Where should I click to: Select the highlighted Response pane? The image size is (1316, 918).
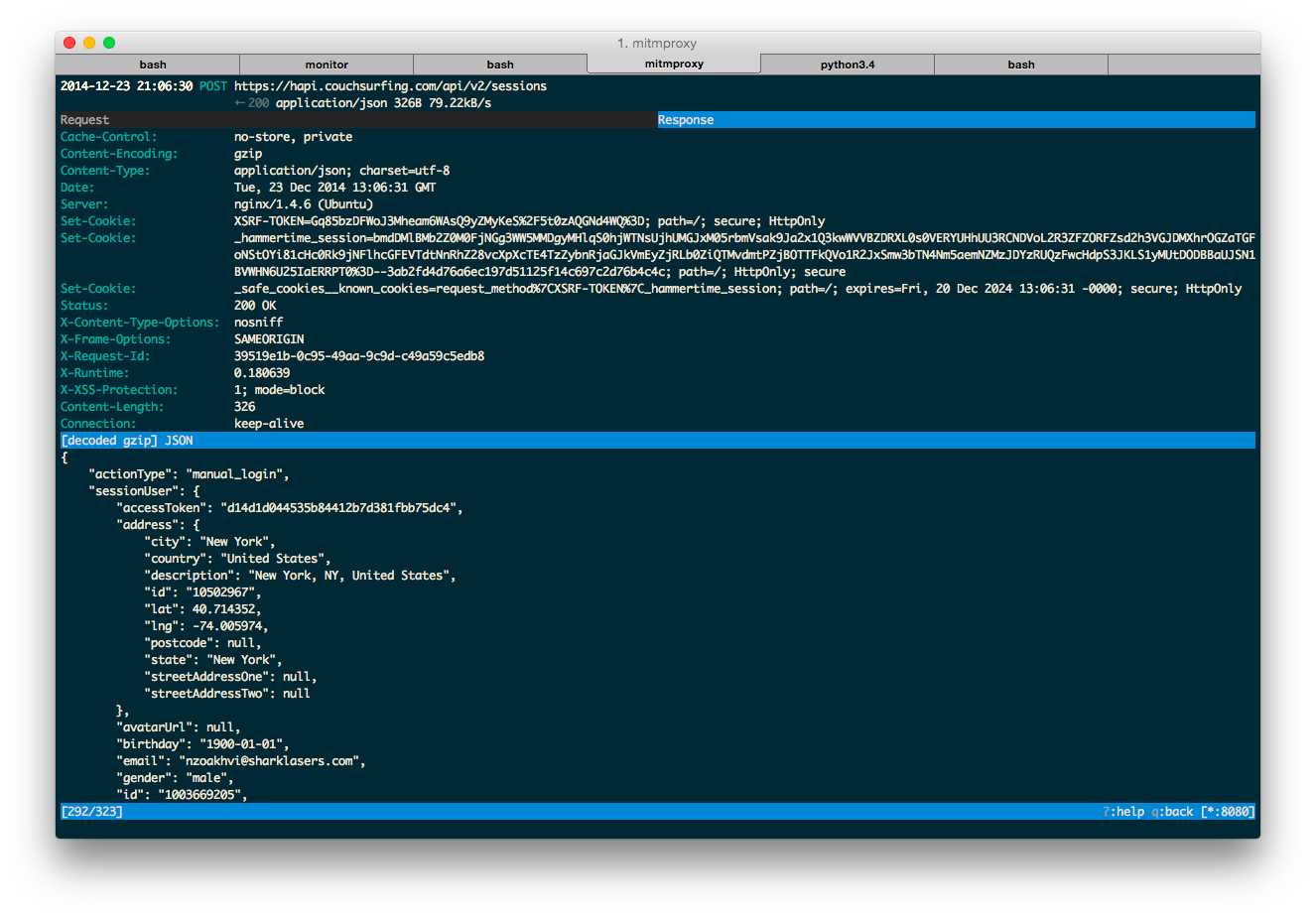686,119
